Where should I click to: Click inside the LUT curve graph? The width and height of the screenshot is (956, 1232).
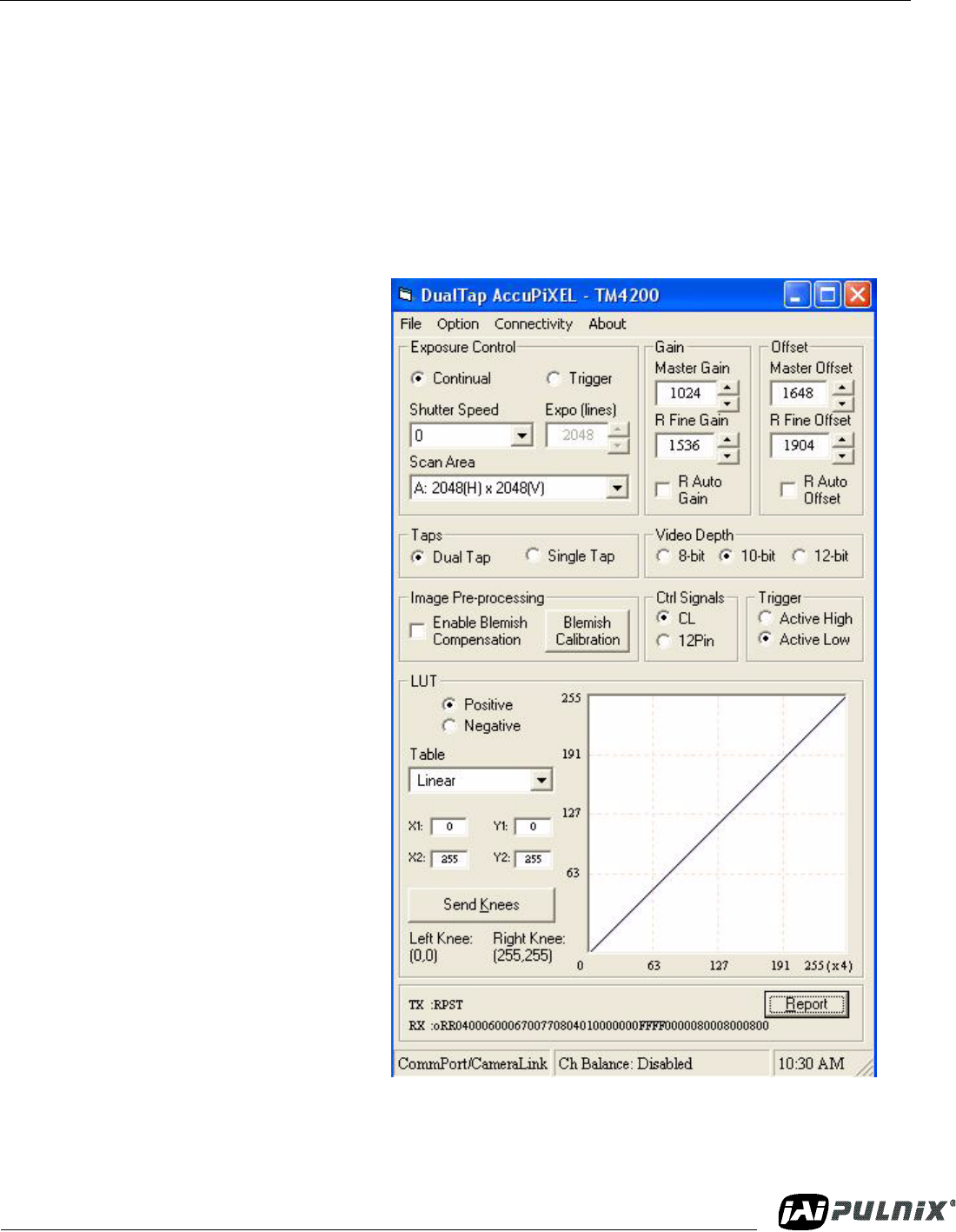pyautogui.click(x=718, y=822)
